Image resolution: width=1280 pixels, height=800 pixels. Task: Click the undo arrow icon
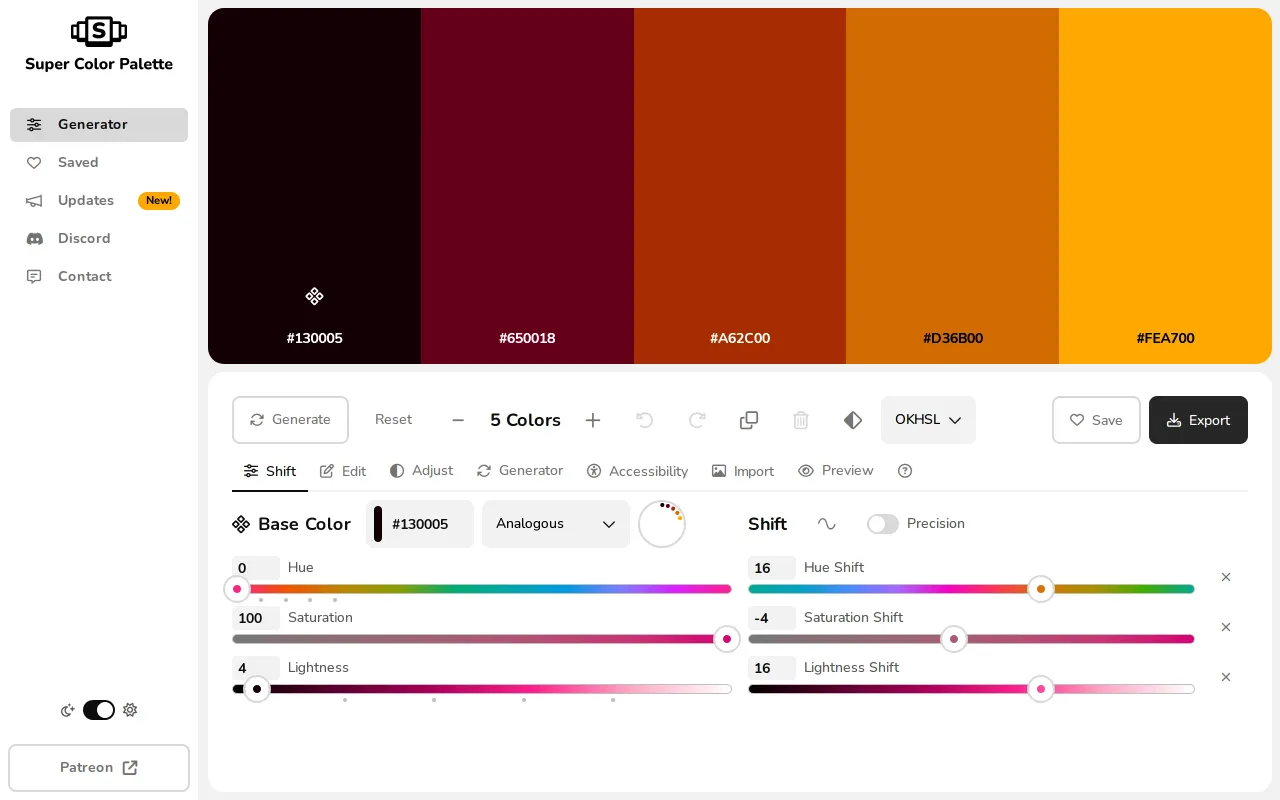point(645,420)
